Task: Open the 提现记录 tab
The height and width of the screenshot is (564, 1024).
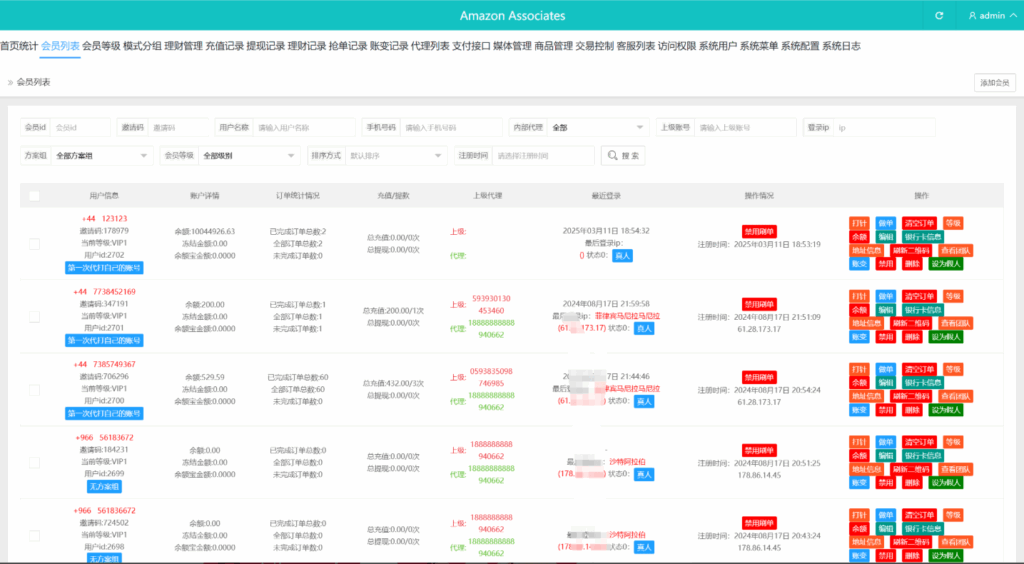Action: [x=266, y=46]
